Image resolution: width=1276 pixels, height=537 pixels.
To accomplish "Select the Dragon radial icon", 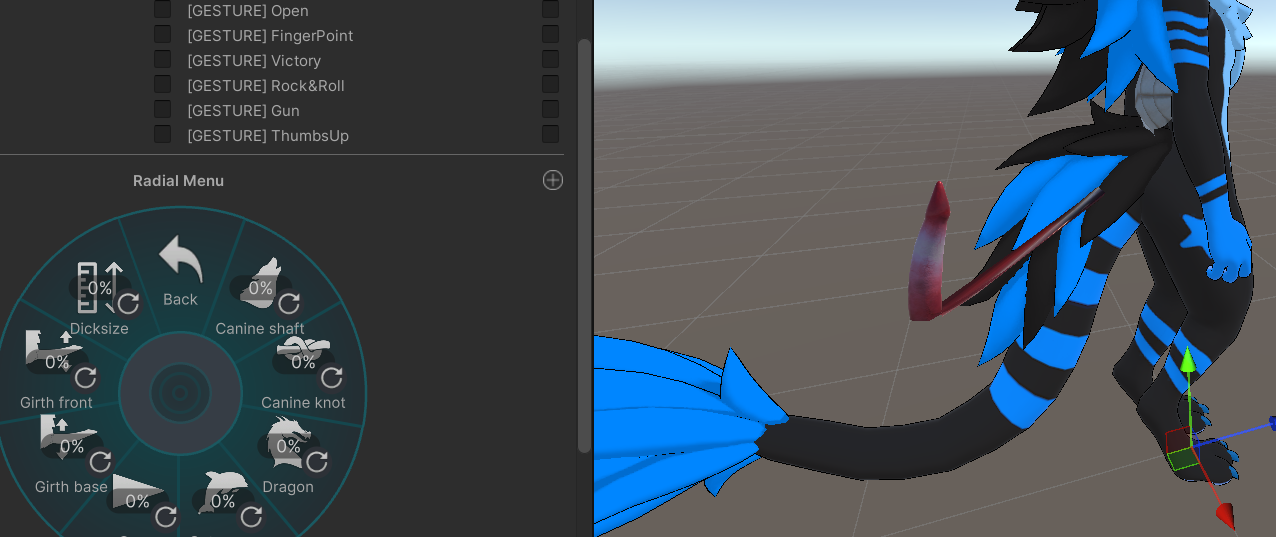I will tap(290, 443).
